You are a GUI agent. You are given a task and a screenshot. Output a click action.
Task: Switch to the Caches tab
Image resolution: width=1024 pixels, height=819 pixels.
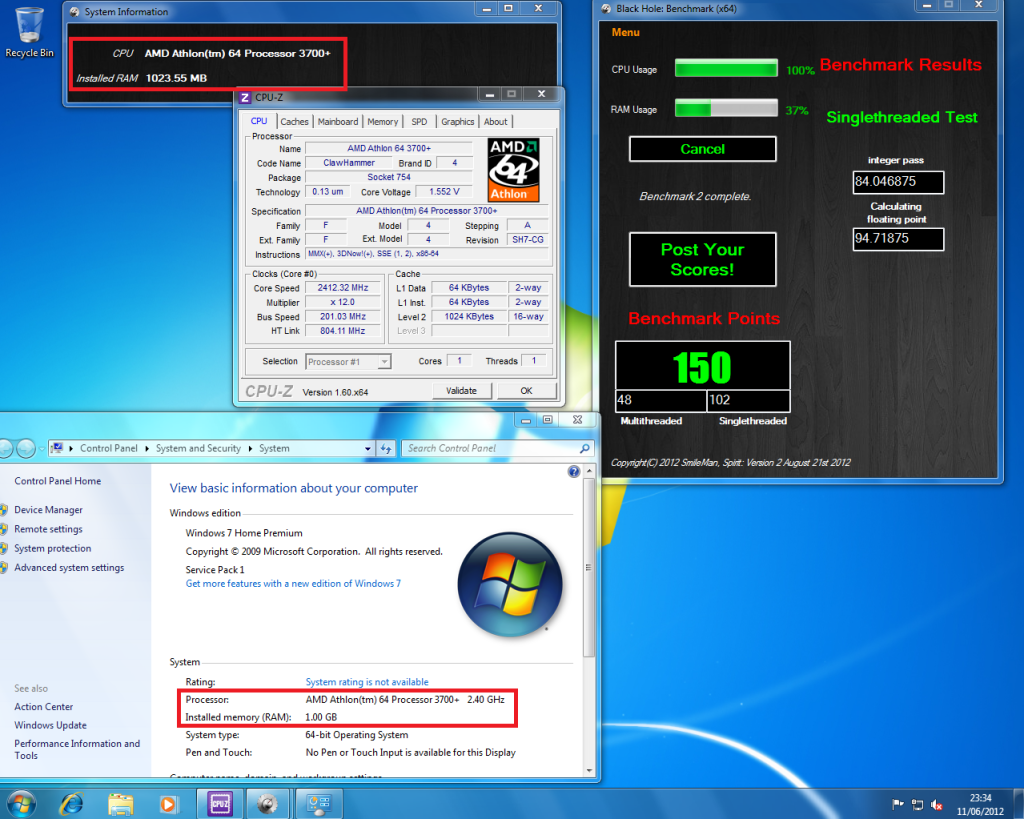(x=294, y=121)
